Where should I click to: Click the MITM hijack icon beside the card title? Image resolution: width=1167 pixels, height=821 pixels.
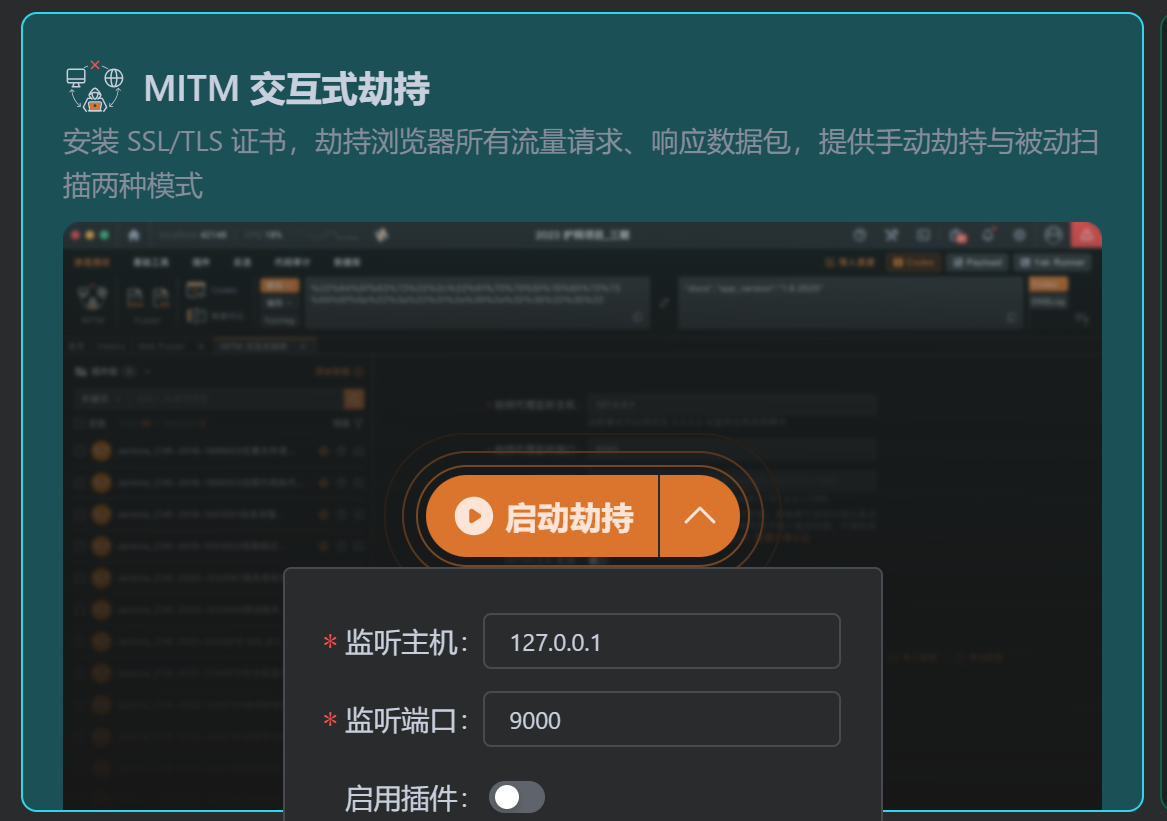coord(94,86)
